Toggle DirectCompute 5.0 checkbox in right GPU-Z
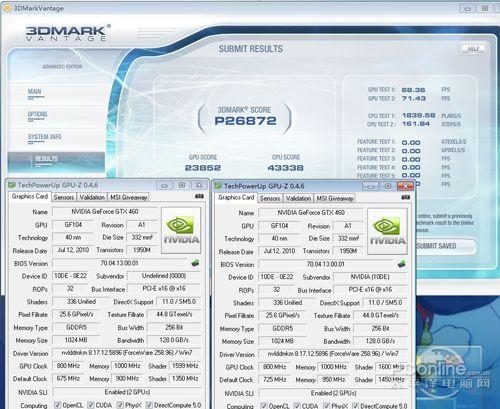This screenshot has width=500, height=409. (x=355, y=406)
